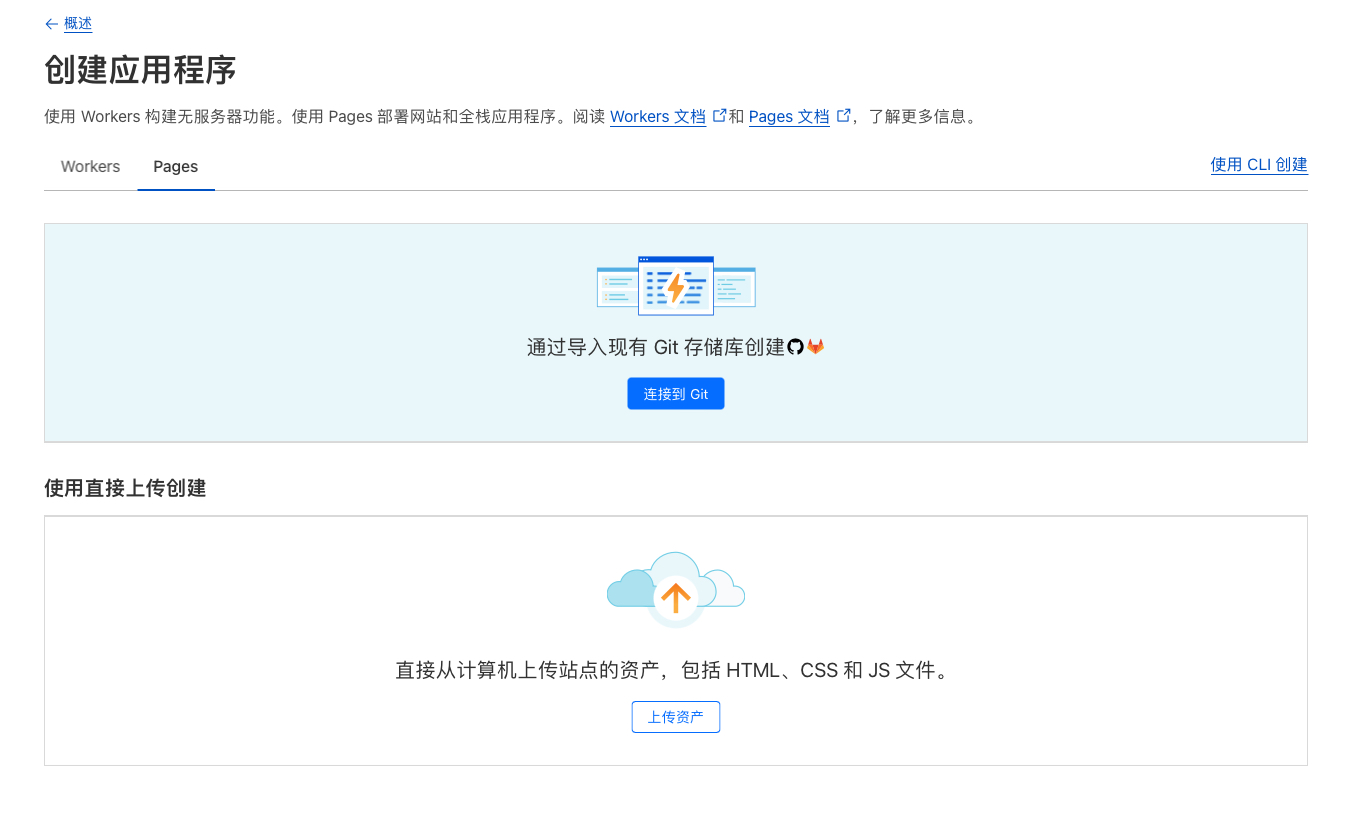The height and width of the screenshot is (820, 1364).
Task: Click the cloud upload arrow illustration
Action: [x=676, y=590]
